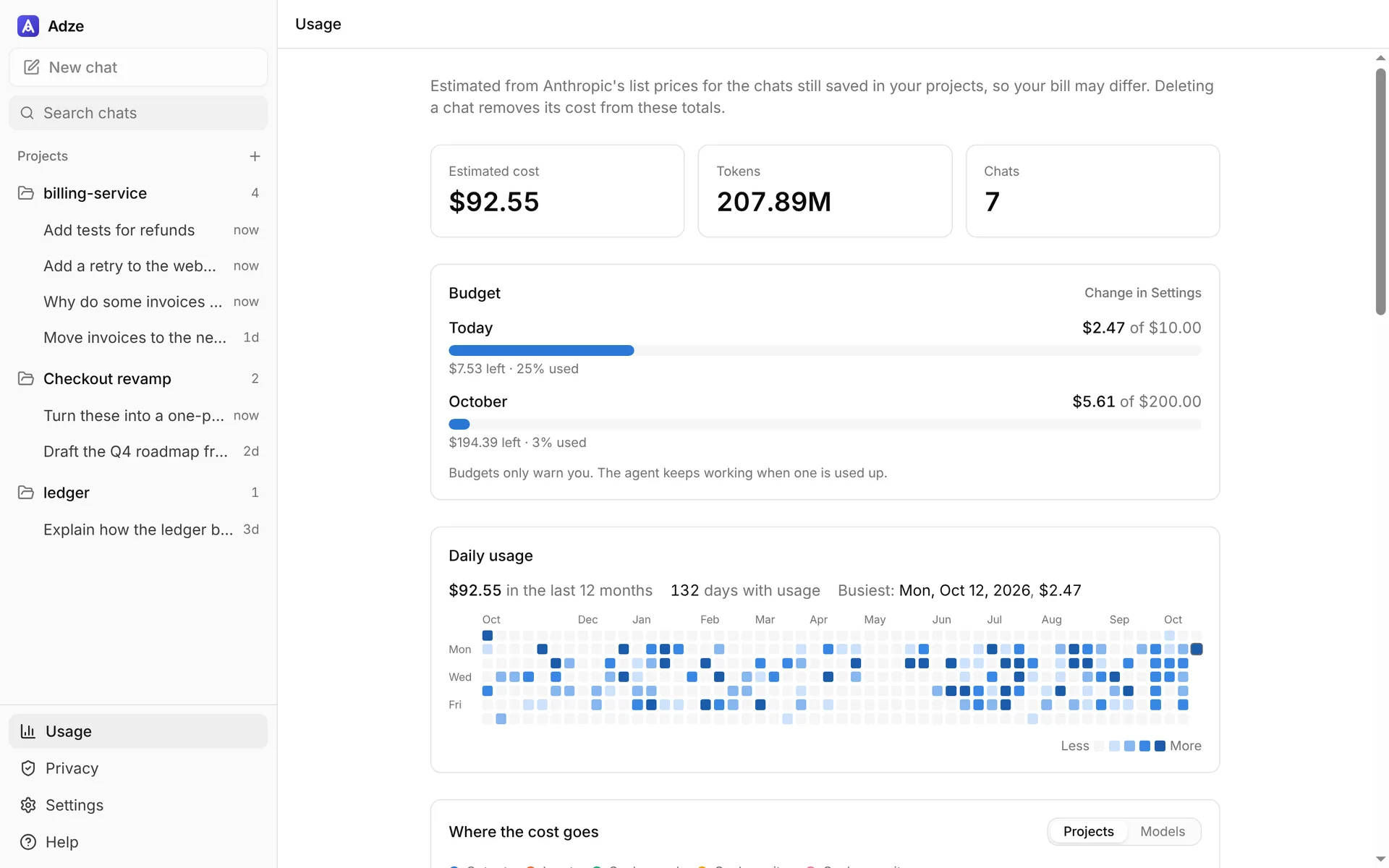Click the darkest 'More' legend swatch
1389x868 pixels.
(1160, 746)
